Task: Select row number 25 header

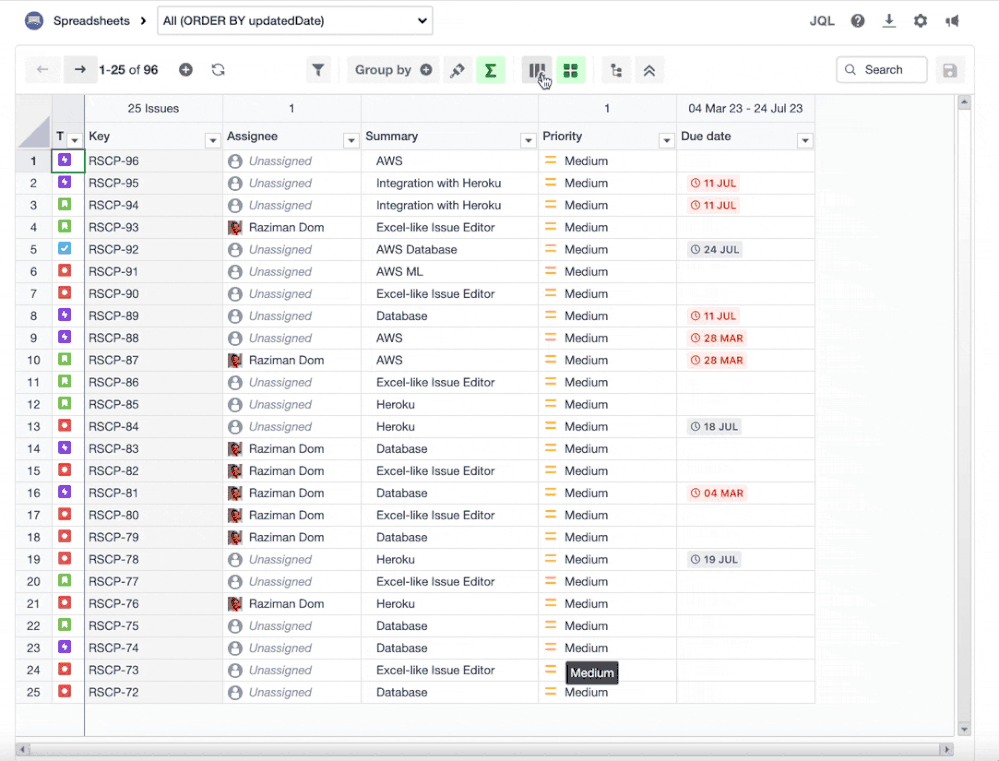Action: [34, 692]
